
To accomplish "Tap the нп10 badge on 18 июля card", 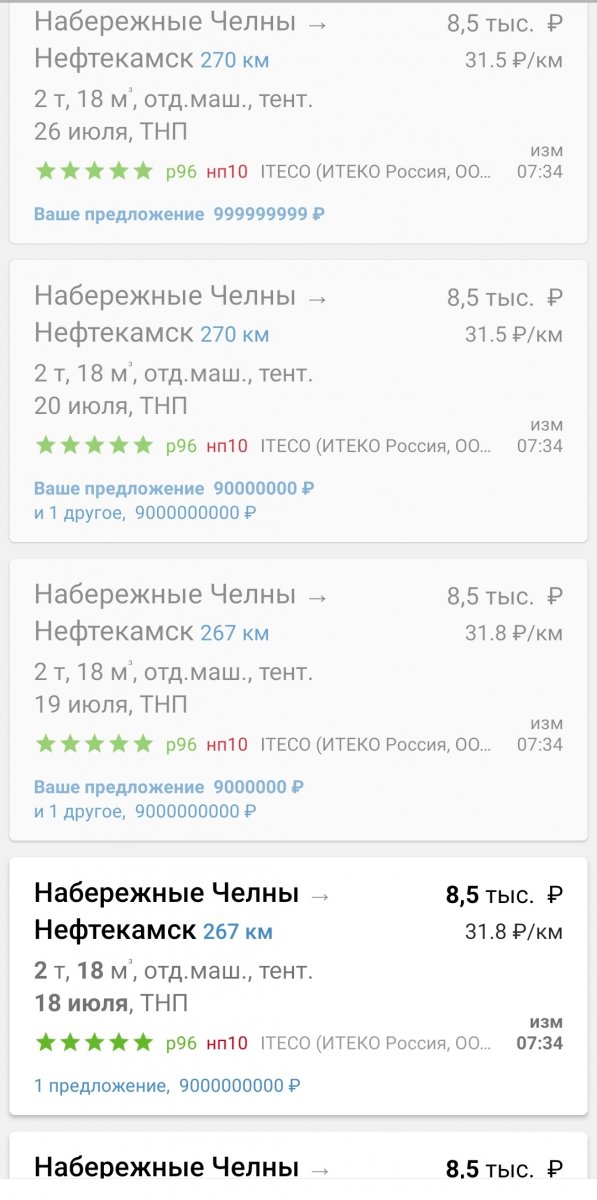I will tap(227, 1043).
